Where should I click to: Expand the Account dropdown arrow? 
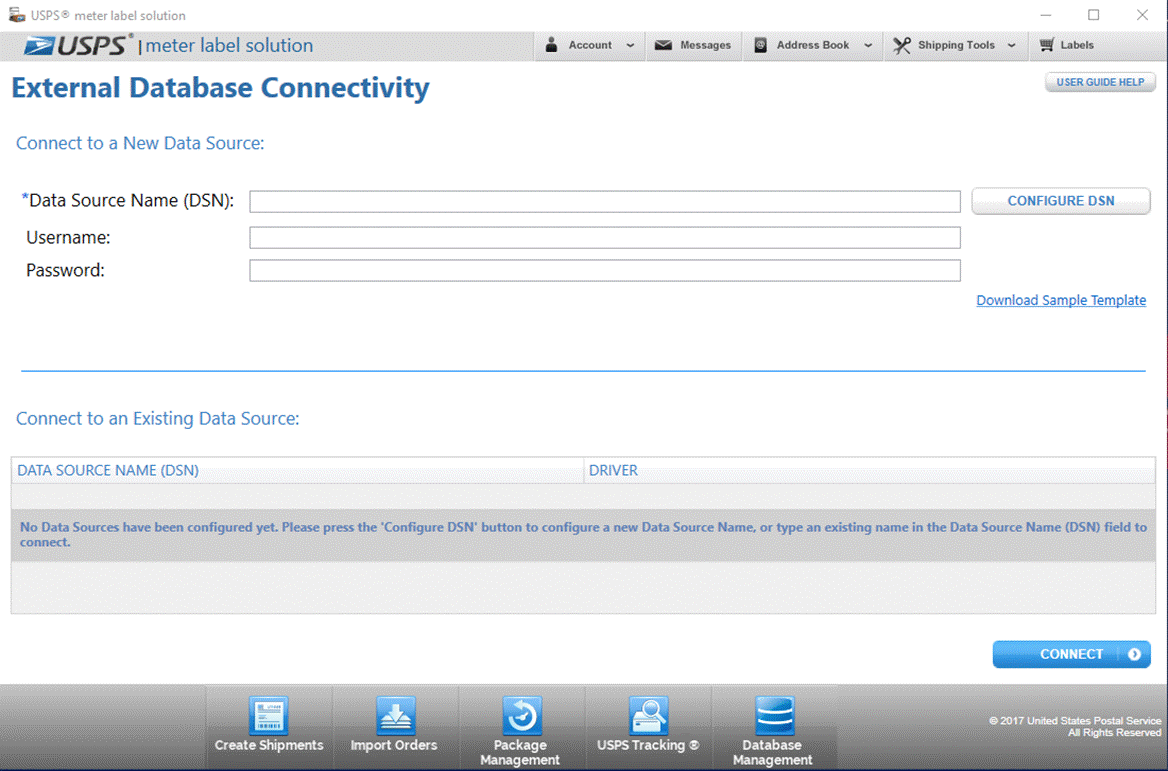(630, 45)
